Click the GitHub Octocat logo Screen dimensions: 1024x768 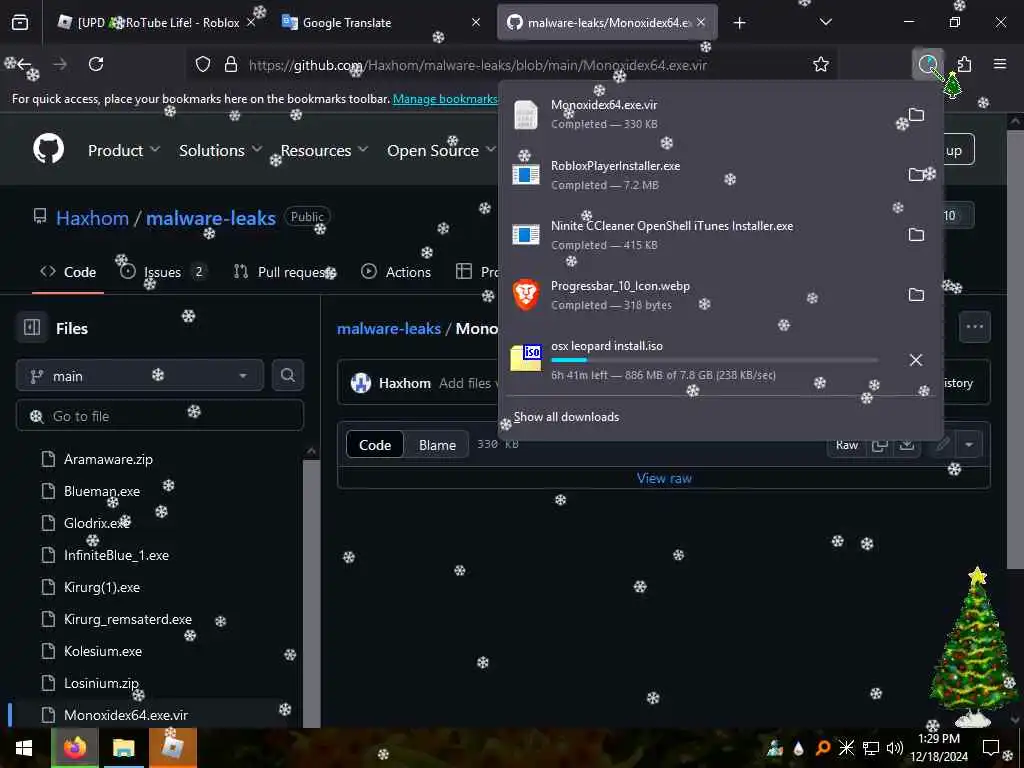tap(49, 149)
